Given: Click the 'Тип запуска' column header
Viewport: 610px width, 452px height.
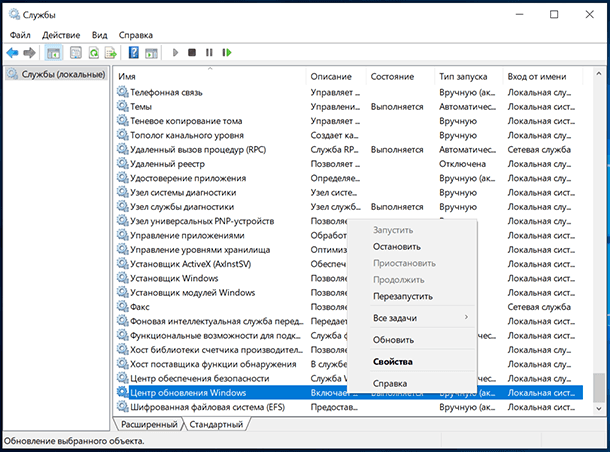Looking at the screenshot, I should tap(462, 76).
